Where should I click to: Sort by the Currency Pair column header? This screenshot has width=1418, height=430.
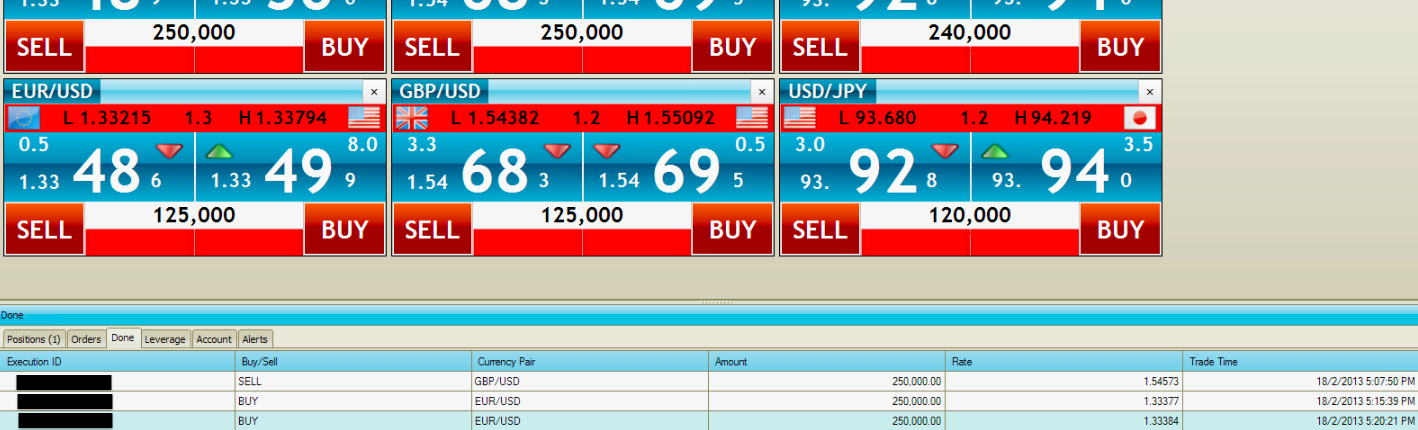tap(590, 361)
